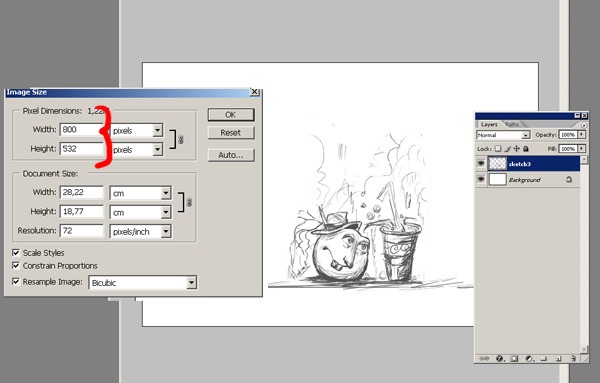Click Layers panel scrollbar up arrow
This screenshot has width=600, height=383.
584,160
